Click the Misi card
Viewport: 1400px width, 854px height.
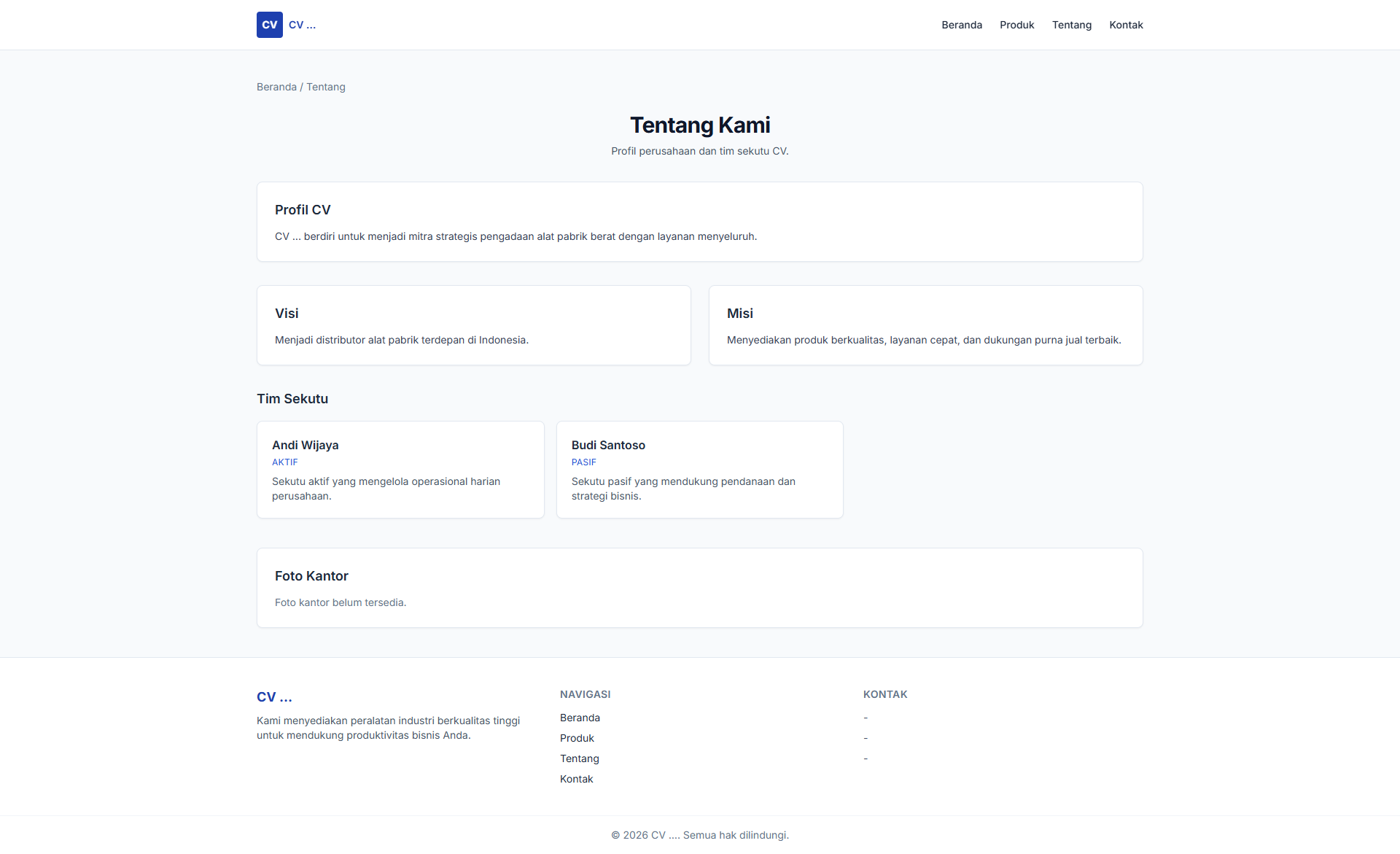coord(925,325)
